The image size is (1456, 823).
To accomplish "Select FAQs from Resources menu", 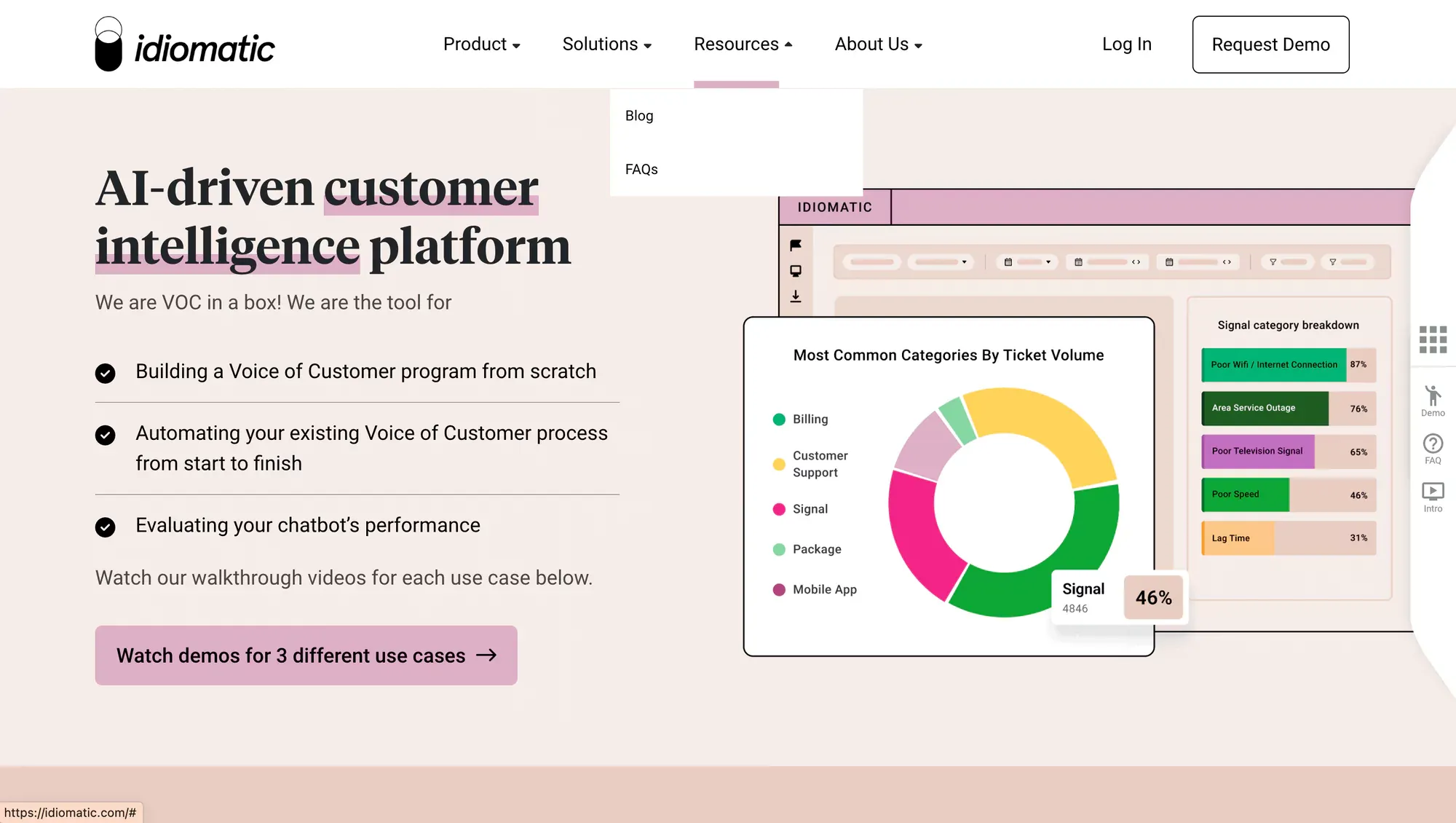I will (x=641, y=170).
